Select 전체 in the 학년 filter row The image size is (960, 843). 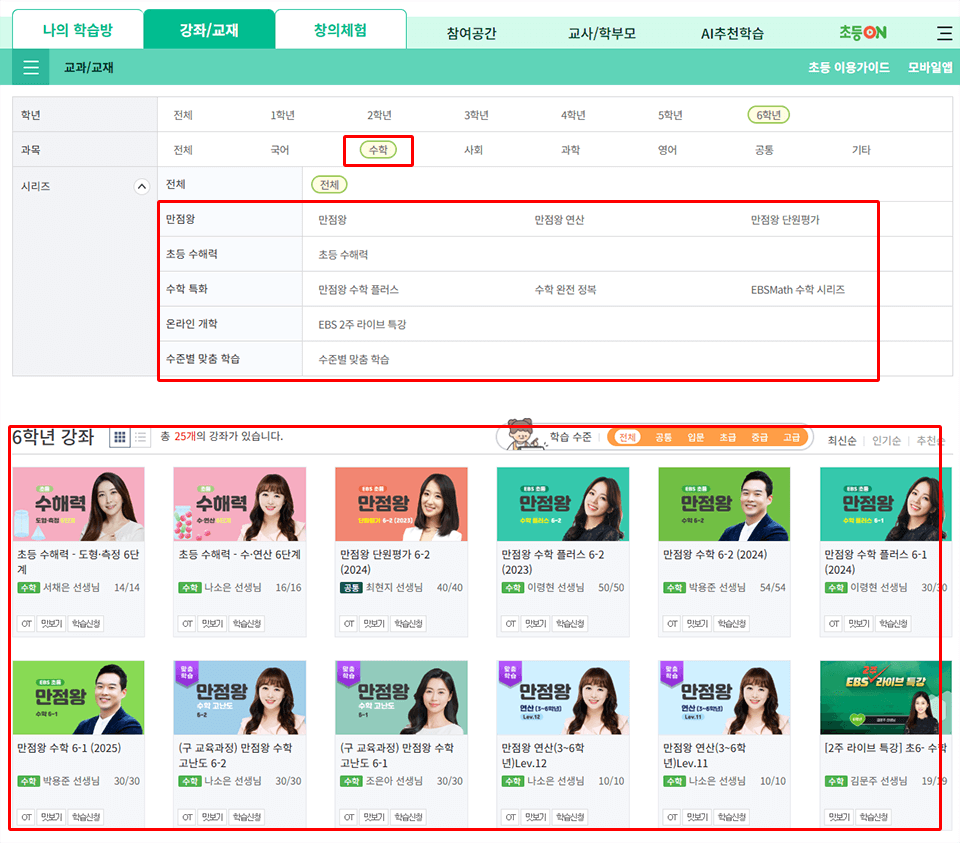point(183,115)
